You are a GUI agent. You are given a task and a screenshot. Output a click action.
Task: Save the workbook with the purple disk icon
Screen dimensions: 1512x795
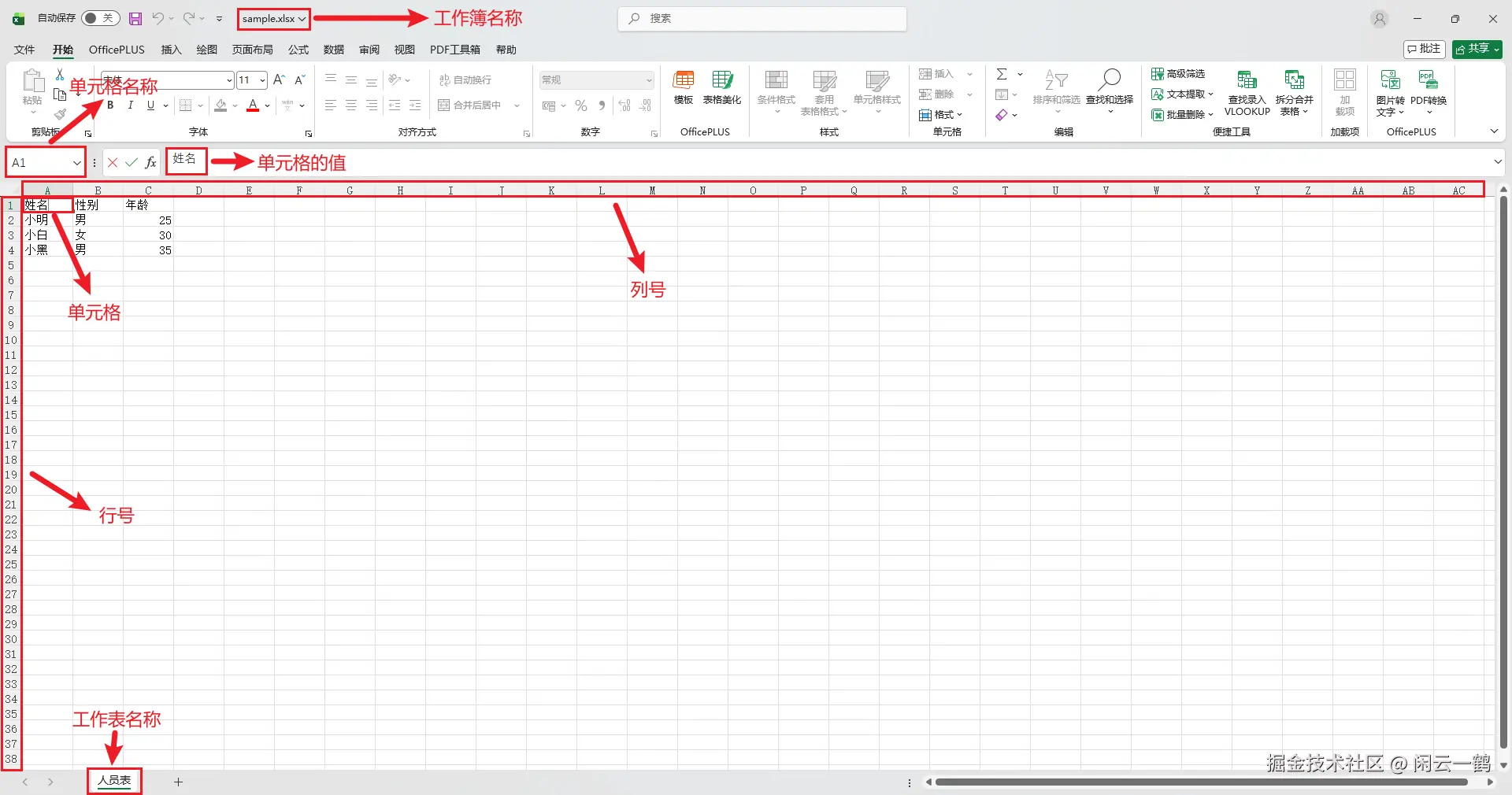pos(135,19)
